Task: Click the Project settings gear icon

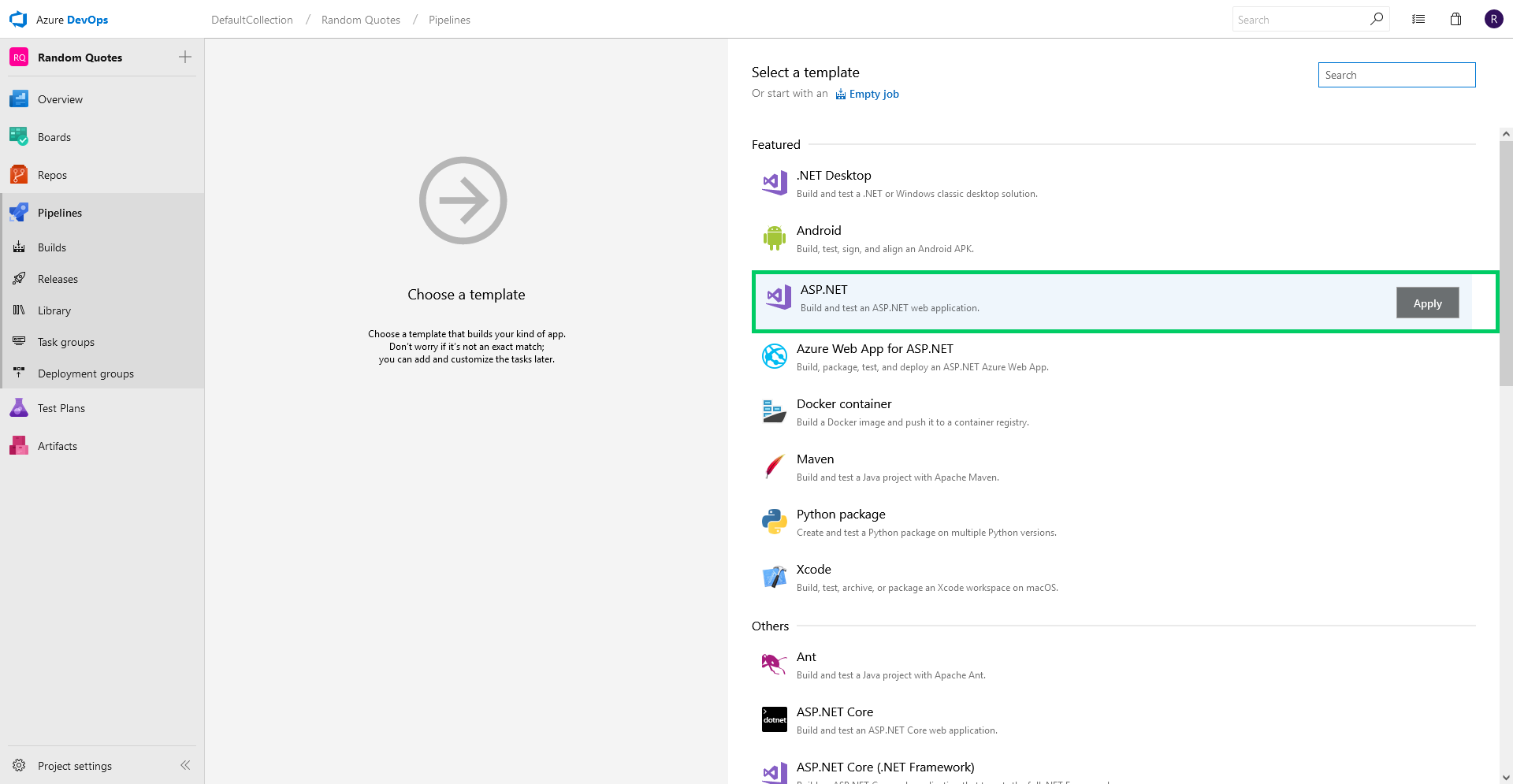Action: click(19, 766)
